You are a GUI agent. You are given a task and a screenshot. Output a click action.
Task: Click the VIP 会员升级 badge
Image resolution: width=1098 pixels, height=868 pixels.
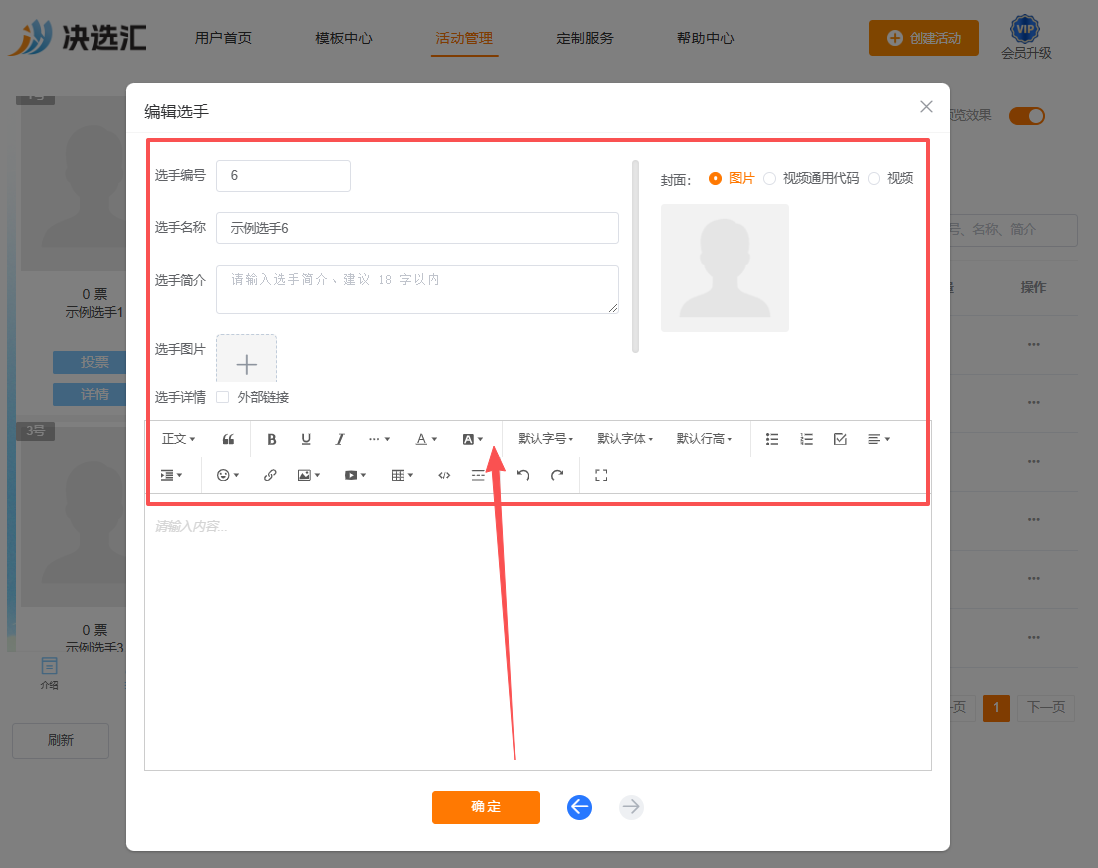1025,38
